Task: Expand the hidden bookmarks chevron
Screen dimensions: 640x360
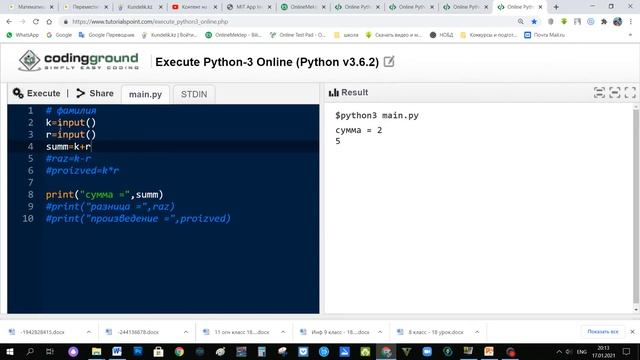Action: 630,35
